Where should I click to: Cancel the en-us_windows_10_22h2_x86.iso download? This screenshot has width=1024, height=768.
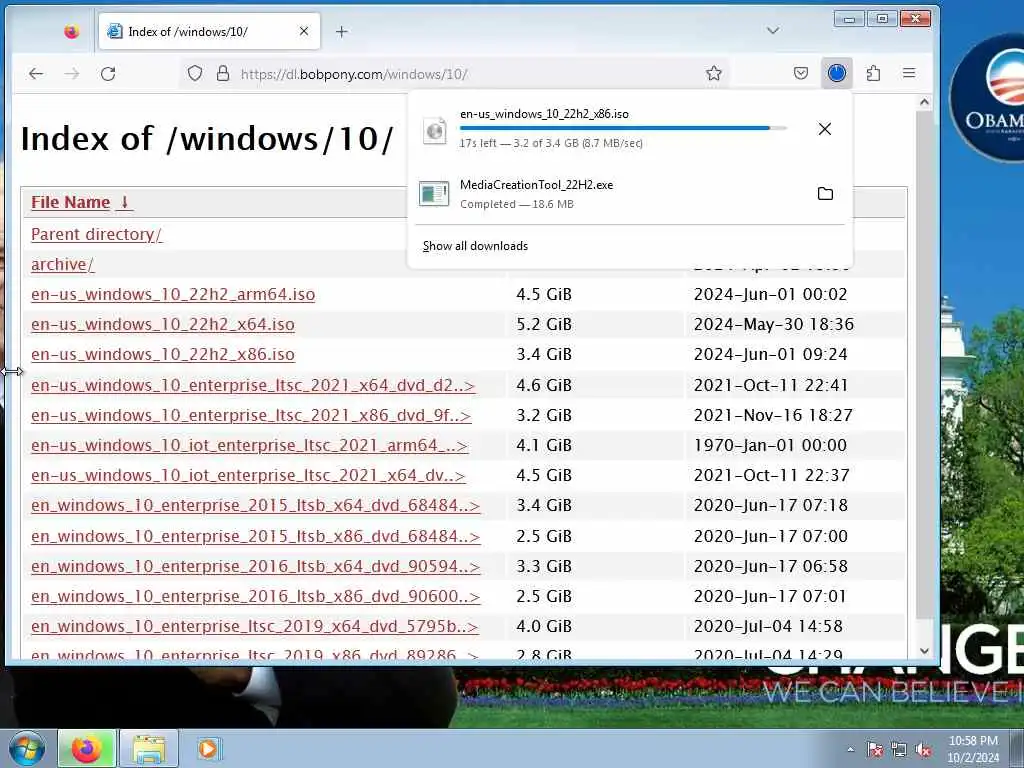click(825, 129)
